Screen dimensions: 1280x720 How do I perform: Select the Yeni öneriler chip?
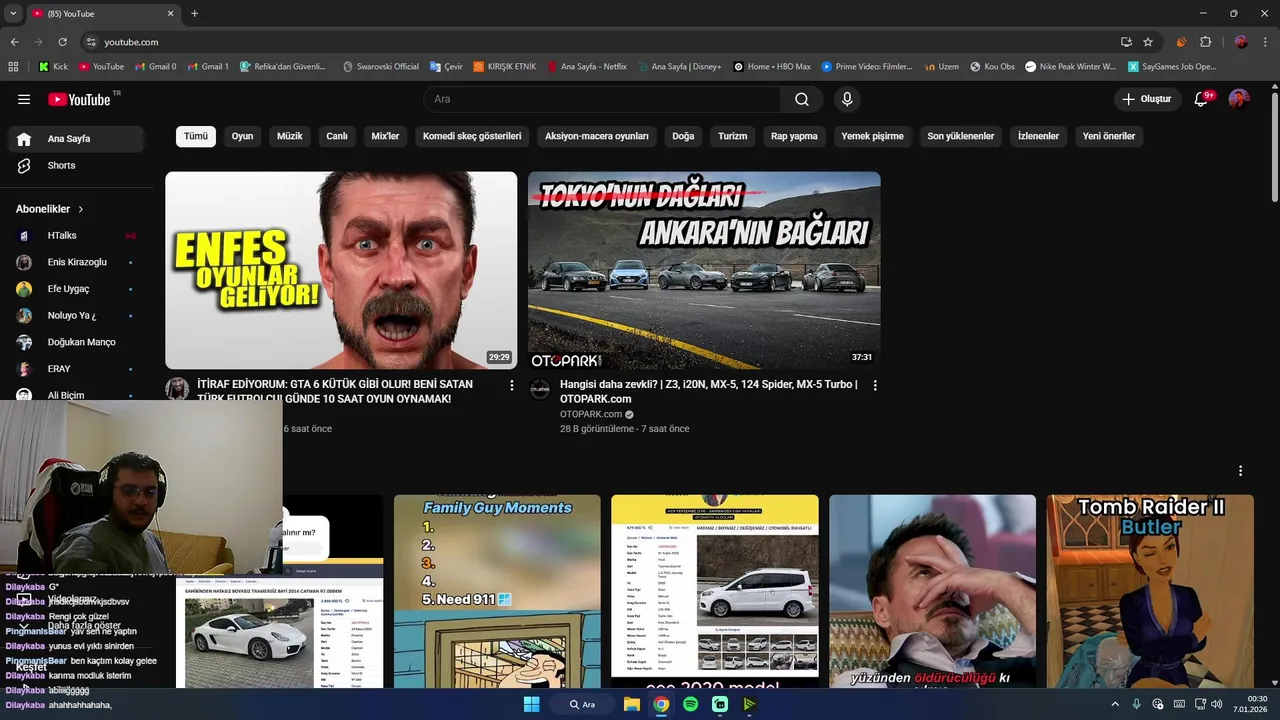pyautogui.click(x=1109, y=136)
